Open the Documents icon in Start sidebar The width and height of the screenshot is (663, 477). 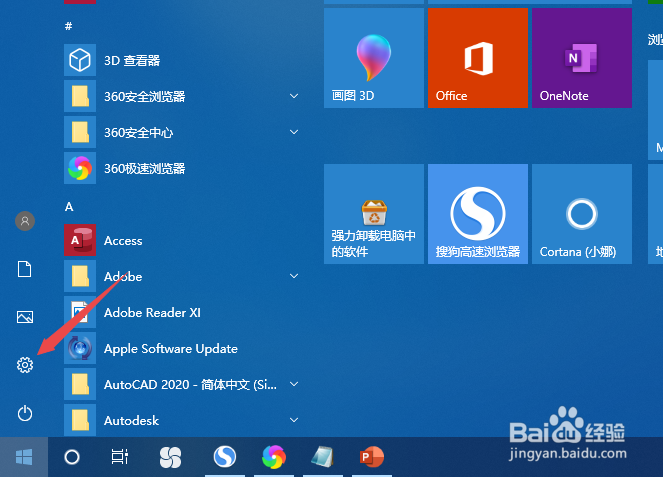point(25,269)
